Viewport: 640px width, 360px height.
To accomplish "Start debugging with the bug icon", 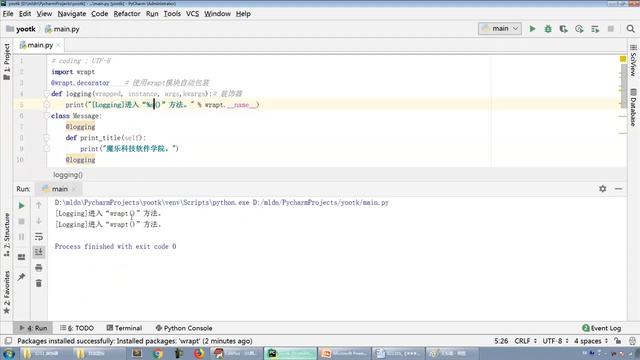I will (548, 29).
